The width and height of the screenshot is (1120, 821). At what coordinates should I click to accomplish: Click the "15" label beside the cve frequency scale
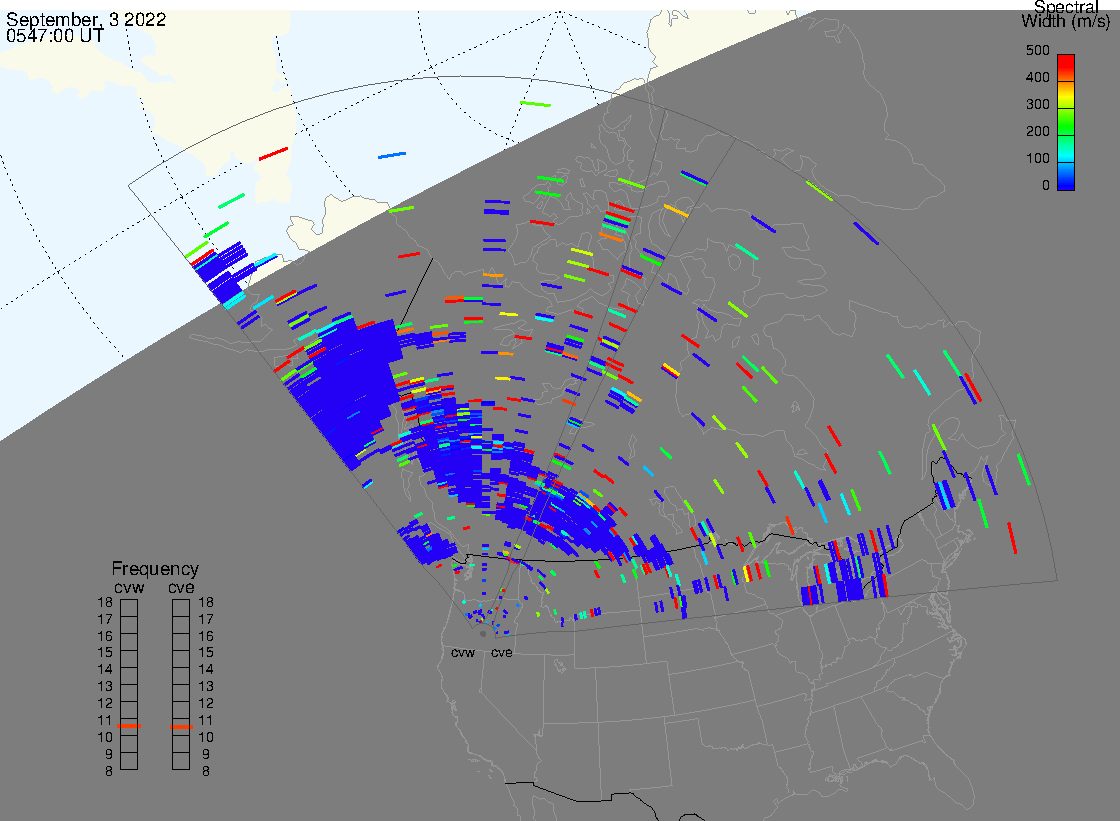point(206,652)
